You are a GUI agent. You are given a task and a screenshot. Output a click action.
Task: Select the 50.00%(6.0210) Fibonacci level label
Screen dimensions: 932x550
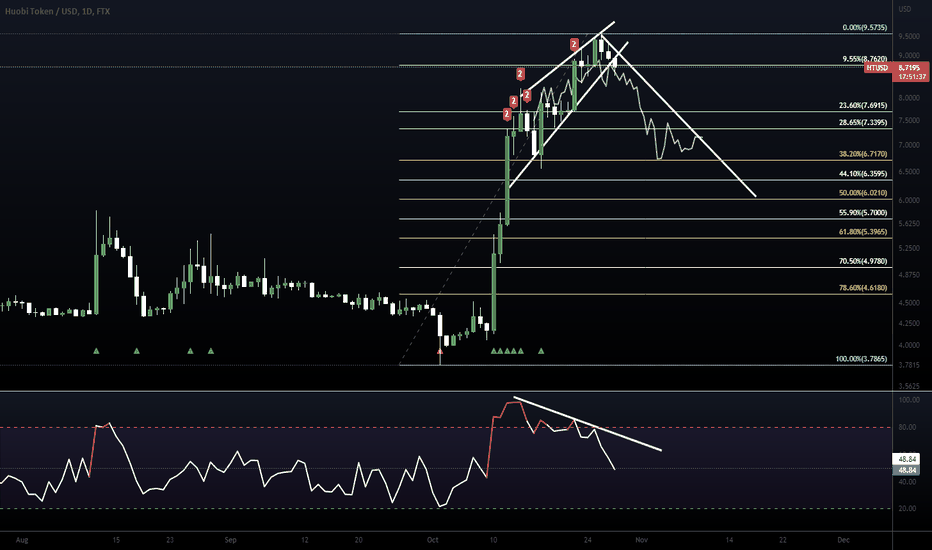click(863, 193)
